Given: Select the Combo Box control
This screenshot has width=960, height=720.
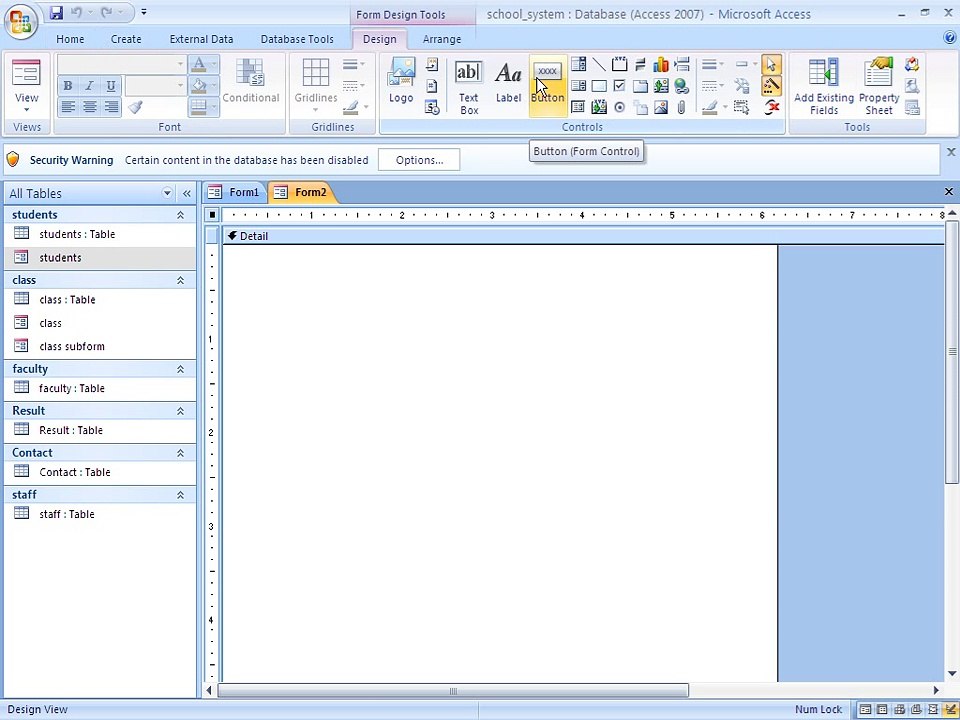Looking at the screenshot, I should 578,64.
